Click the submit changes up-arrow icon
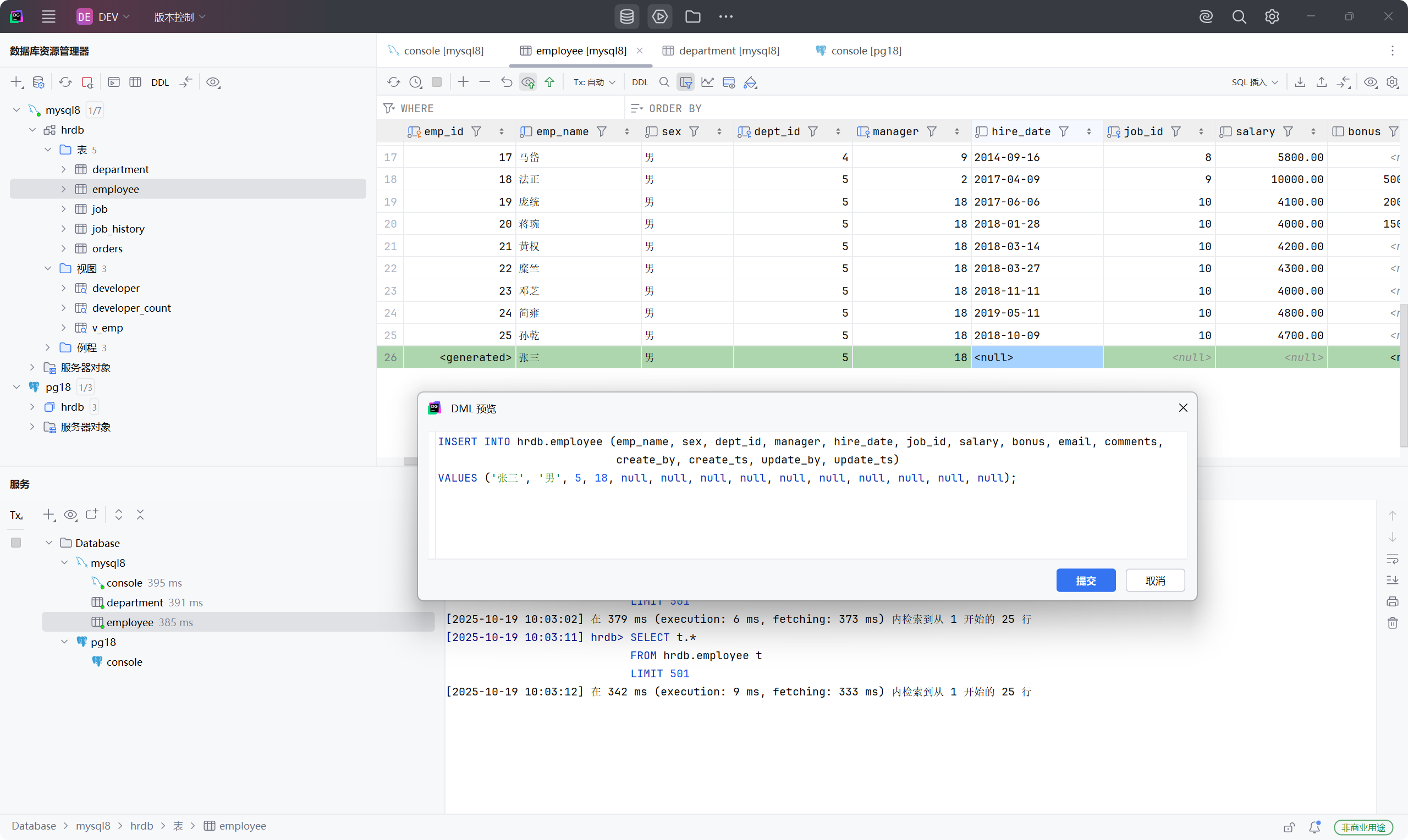This screenshot has height=840, width=1408. tap(549, 82)
